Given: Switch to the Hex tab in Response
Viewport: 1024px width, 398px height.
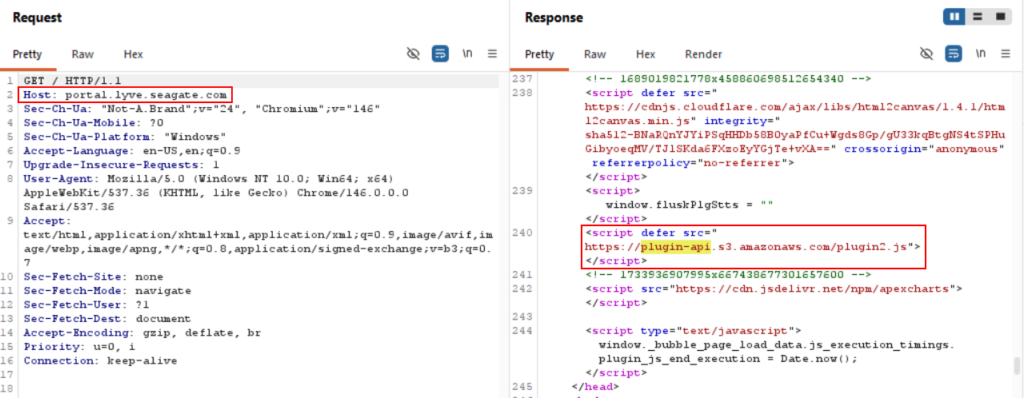Looking at the screenshot, I should (646, 54).
